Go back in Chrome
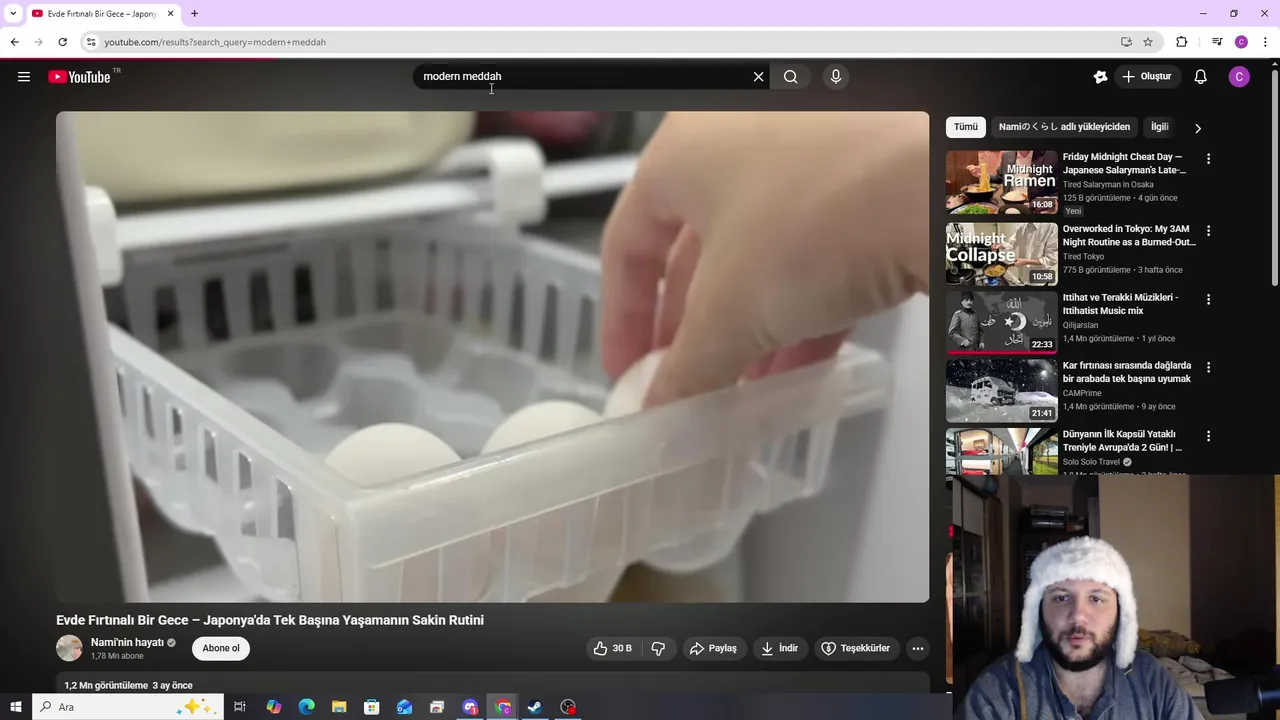Viewport: 1280px width, 720px height. [x=14, y=42]
